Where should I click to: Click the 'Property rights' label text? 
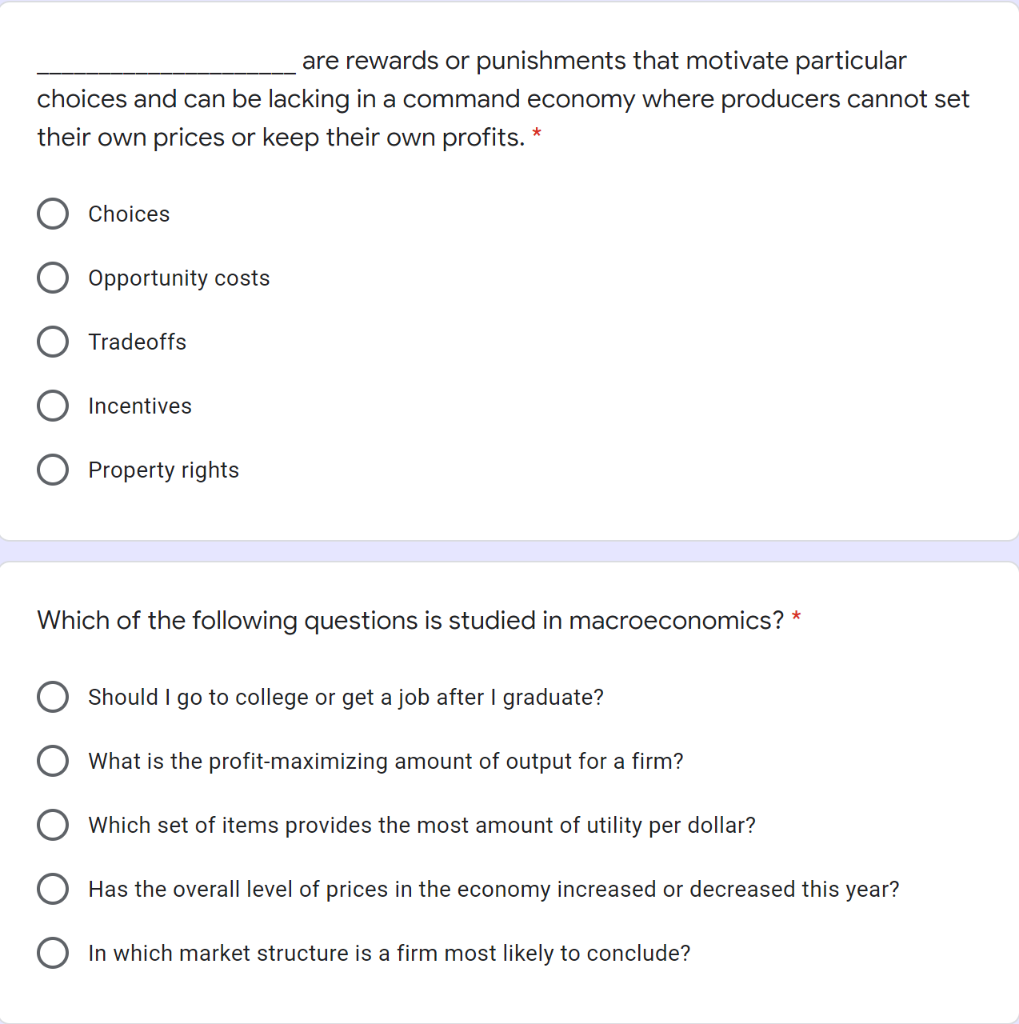click(x=163, y=470)
